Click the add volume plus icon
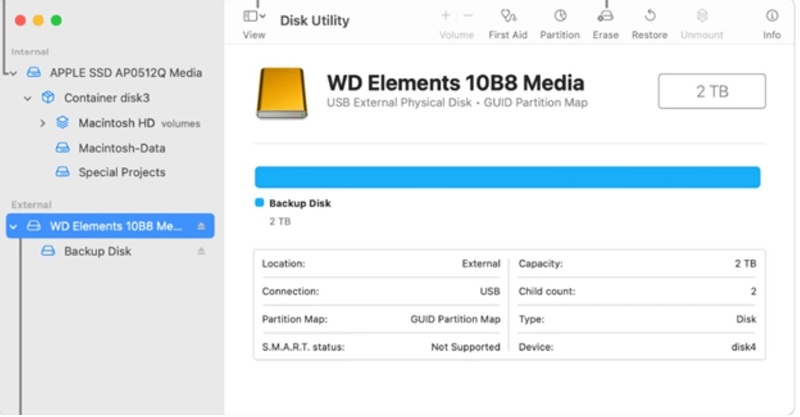The height and width of the screenshot is (417, 800). 445,17
